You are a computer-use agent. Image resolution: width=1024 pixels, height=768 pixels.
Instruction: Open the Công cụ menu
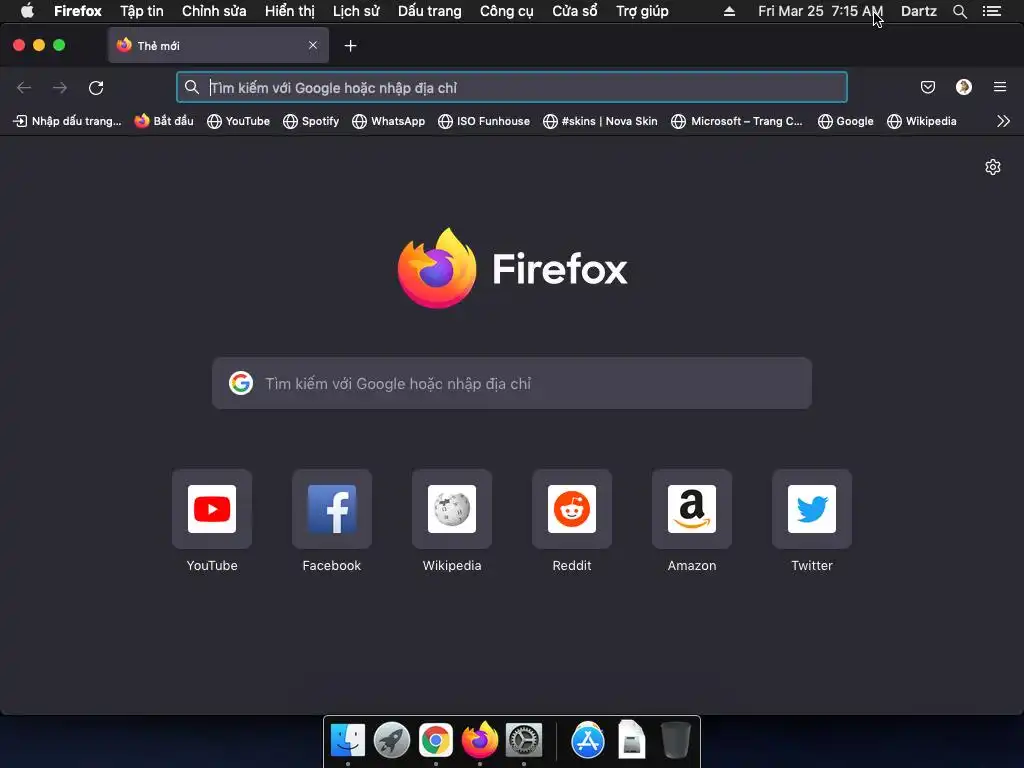[507, 11]
